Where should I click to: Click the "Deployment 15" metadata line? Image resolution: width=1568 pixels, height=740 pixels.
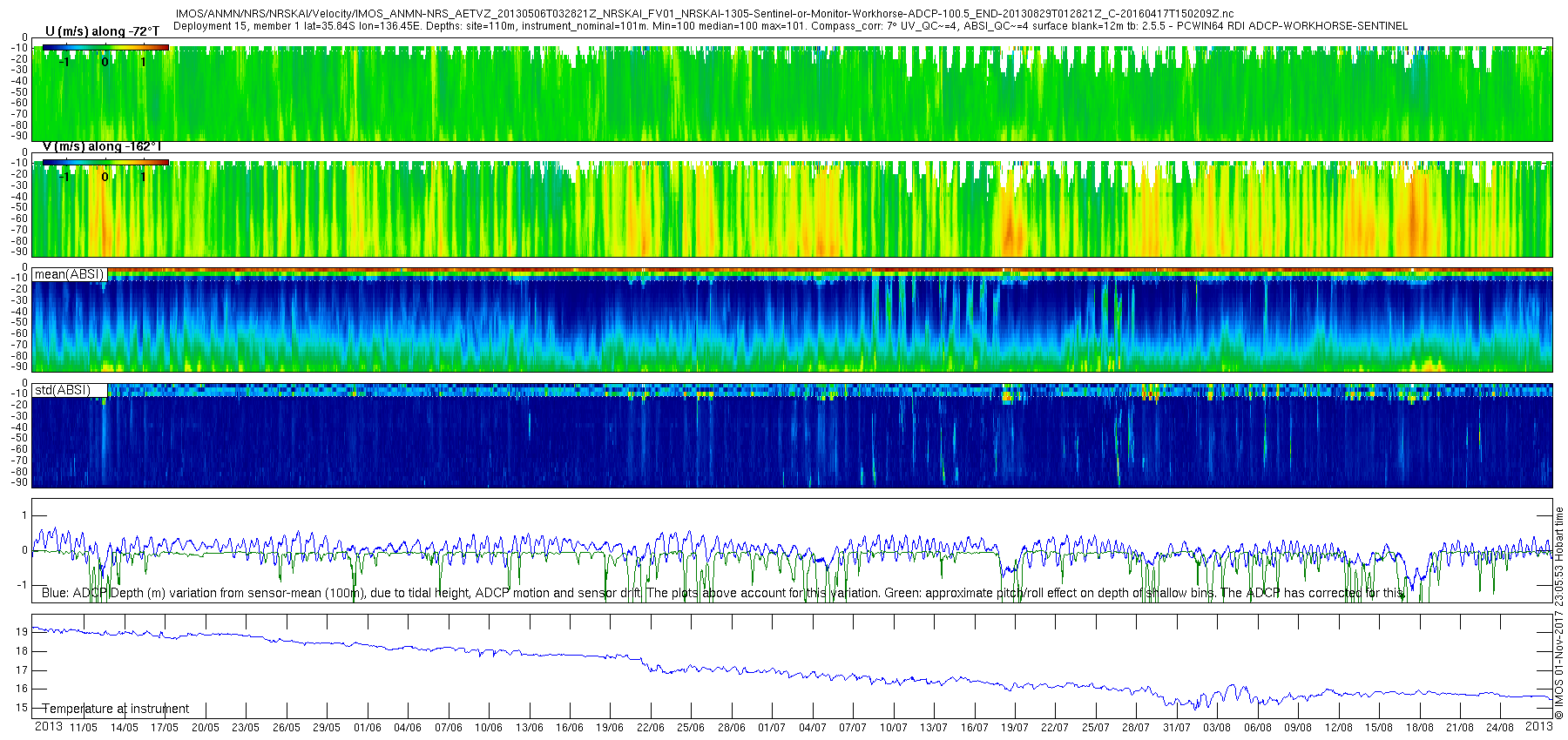coord(790,26)
